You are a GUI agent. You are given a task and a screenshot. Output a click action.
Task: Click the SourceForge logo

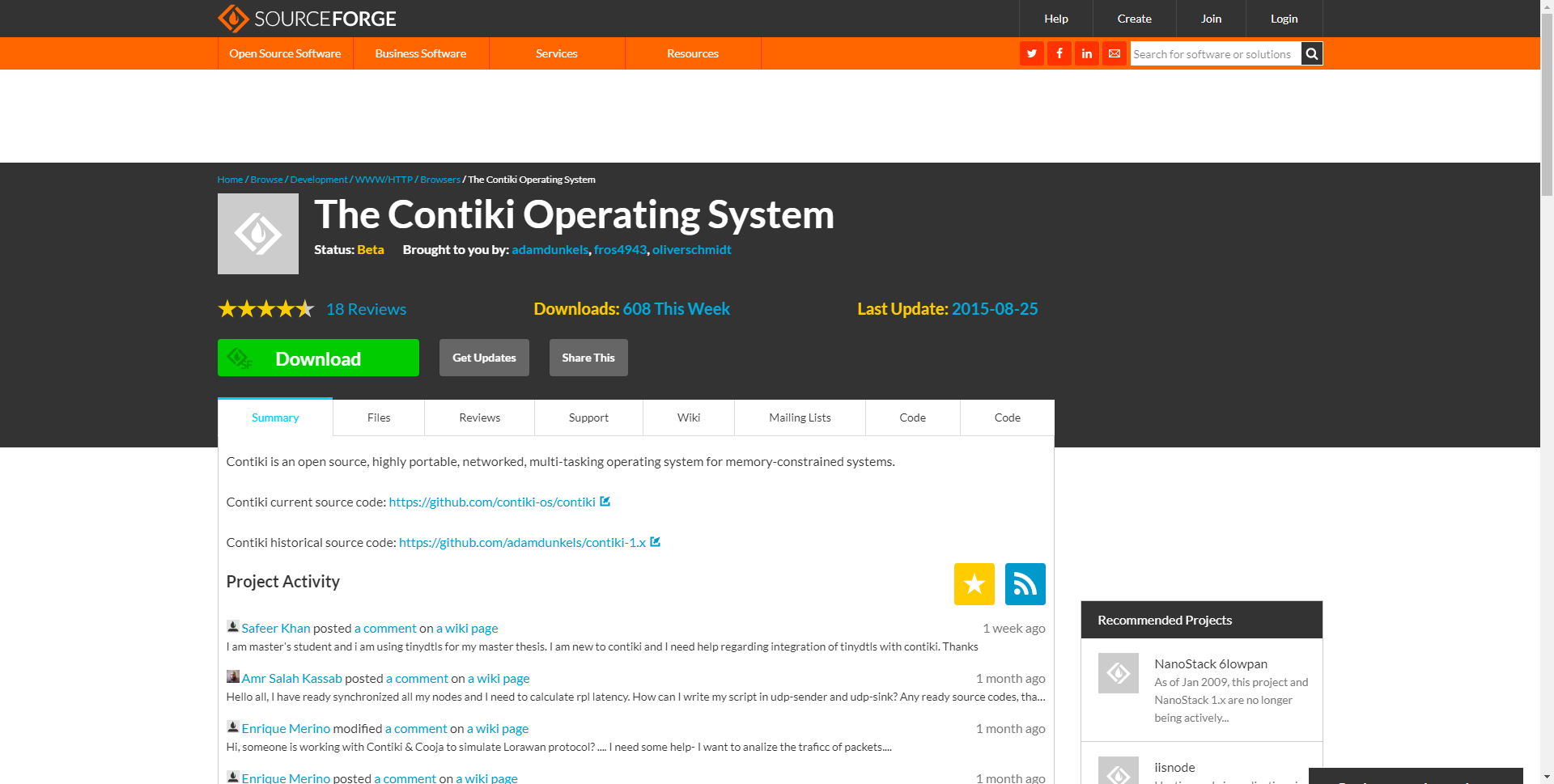[306, 18]
